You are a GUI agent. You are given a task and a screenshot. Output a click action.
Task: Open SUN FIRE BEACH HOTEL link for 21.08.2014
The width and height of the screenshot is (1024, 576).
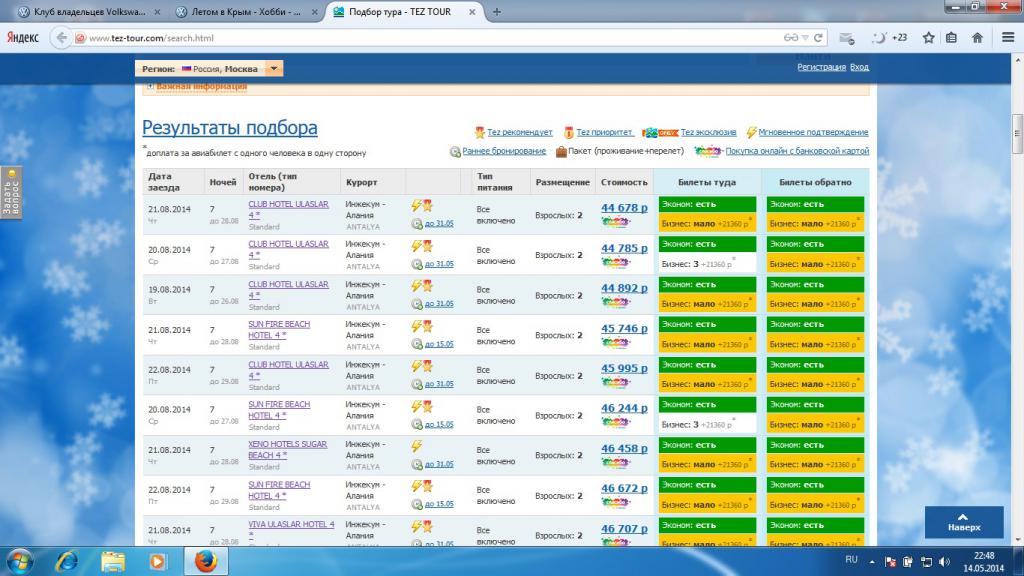(279, 330)
